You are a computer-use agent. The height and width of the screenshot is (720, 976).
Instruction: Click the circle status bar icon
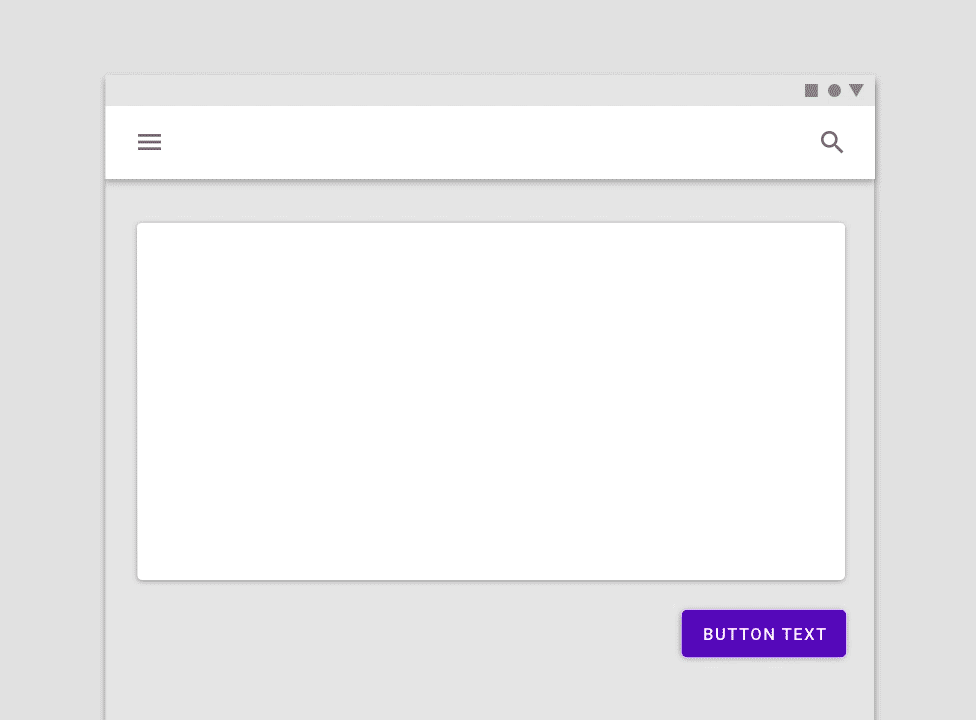[834, 91]
